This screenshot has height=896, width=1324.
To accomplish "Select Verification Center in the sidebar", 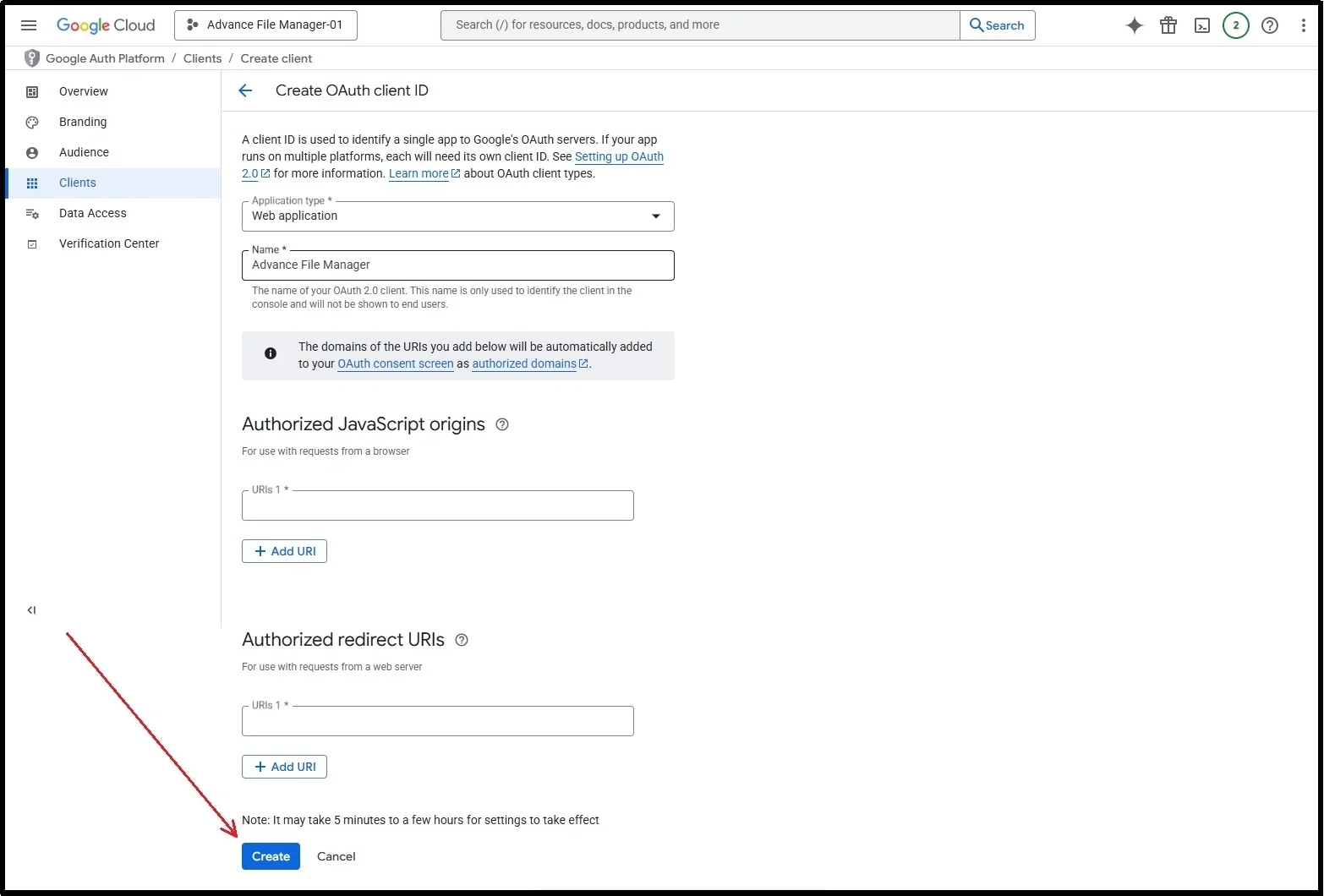I will coord(109,243).
